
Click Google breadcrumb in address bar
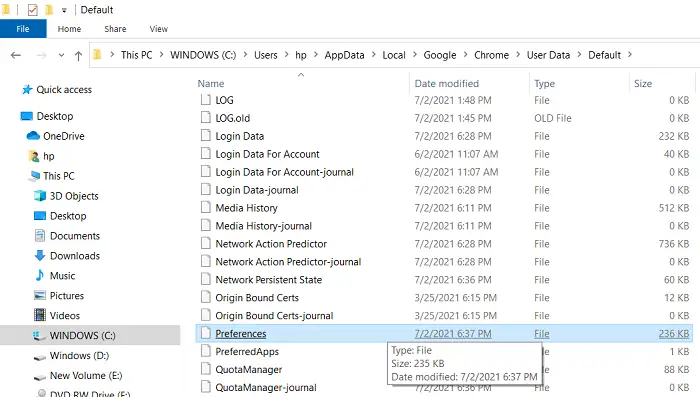pos(440,55)
